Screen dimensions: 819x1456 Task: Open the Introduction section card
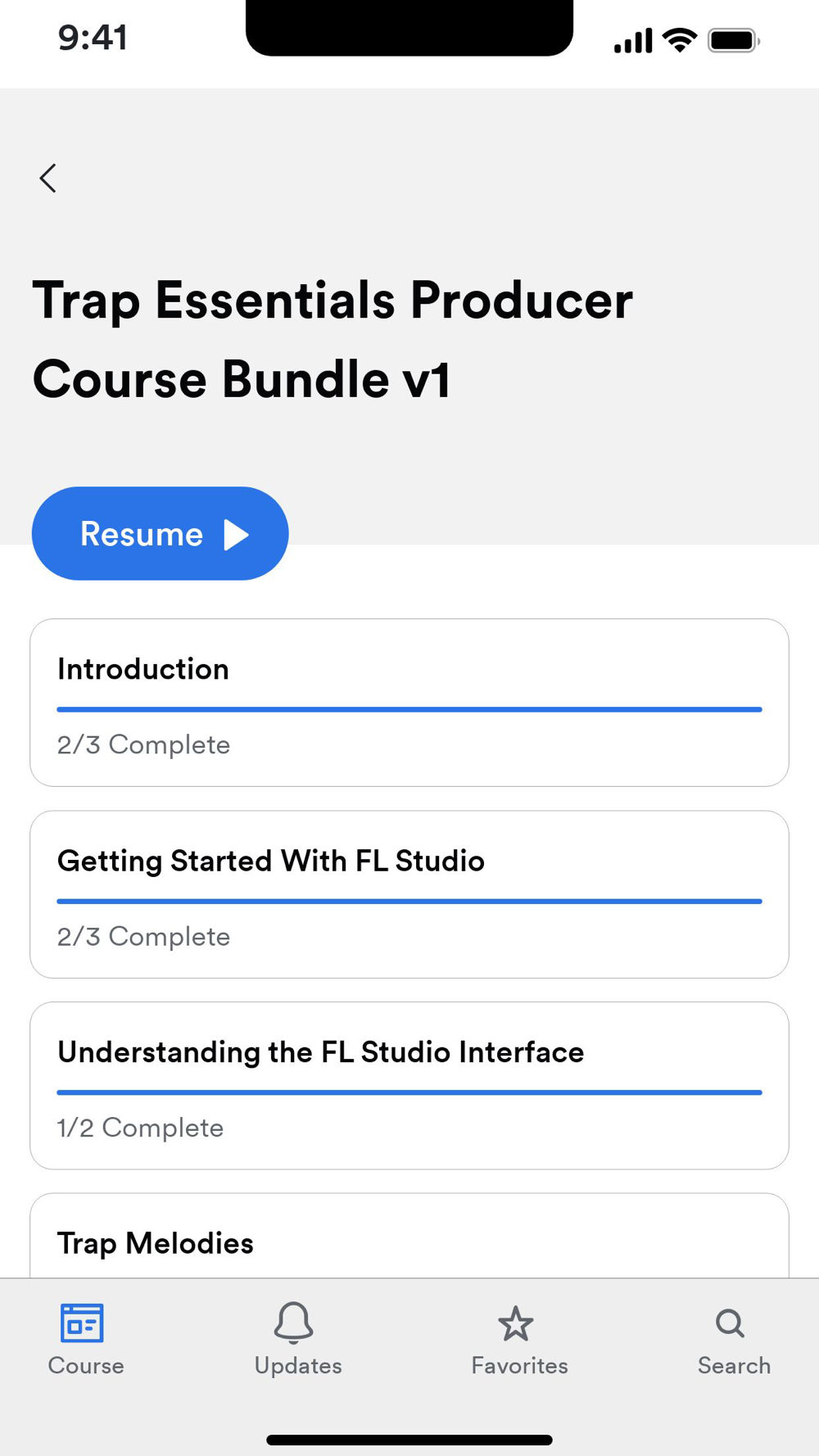409,703
